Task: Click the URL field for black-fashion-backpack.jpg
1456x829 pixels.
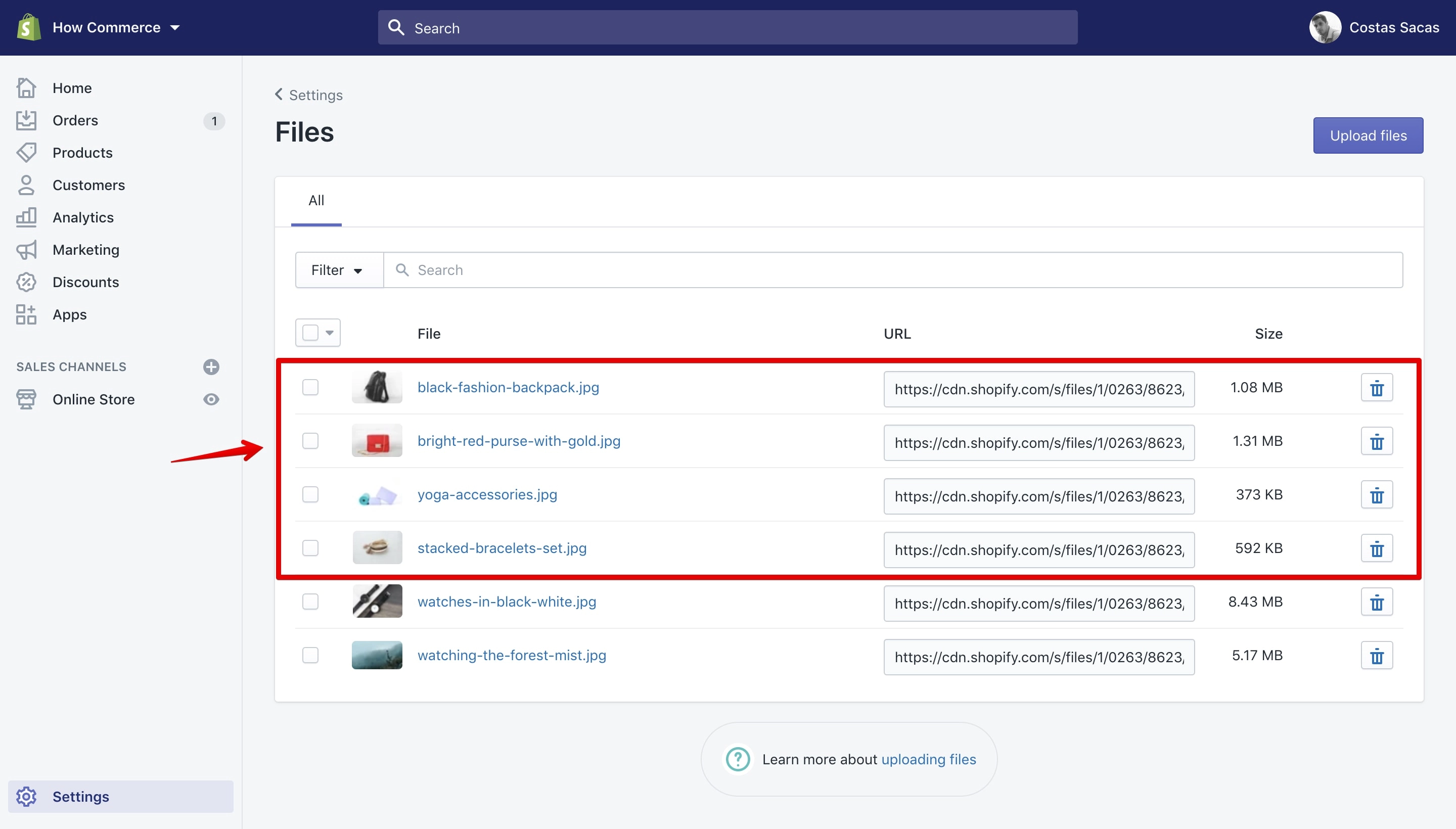Action: click(x=1038, y=389)
